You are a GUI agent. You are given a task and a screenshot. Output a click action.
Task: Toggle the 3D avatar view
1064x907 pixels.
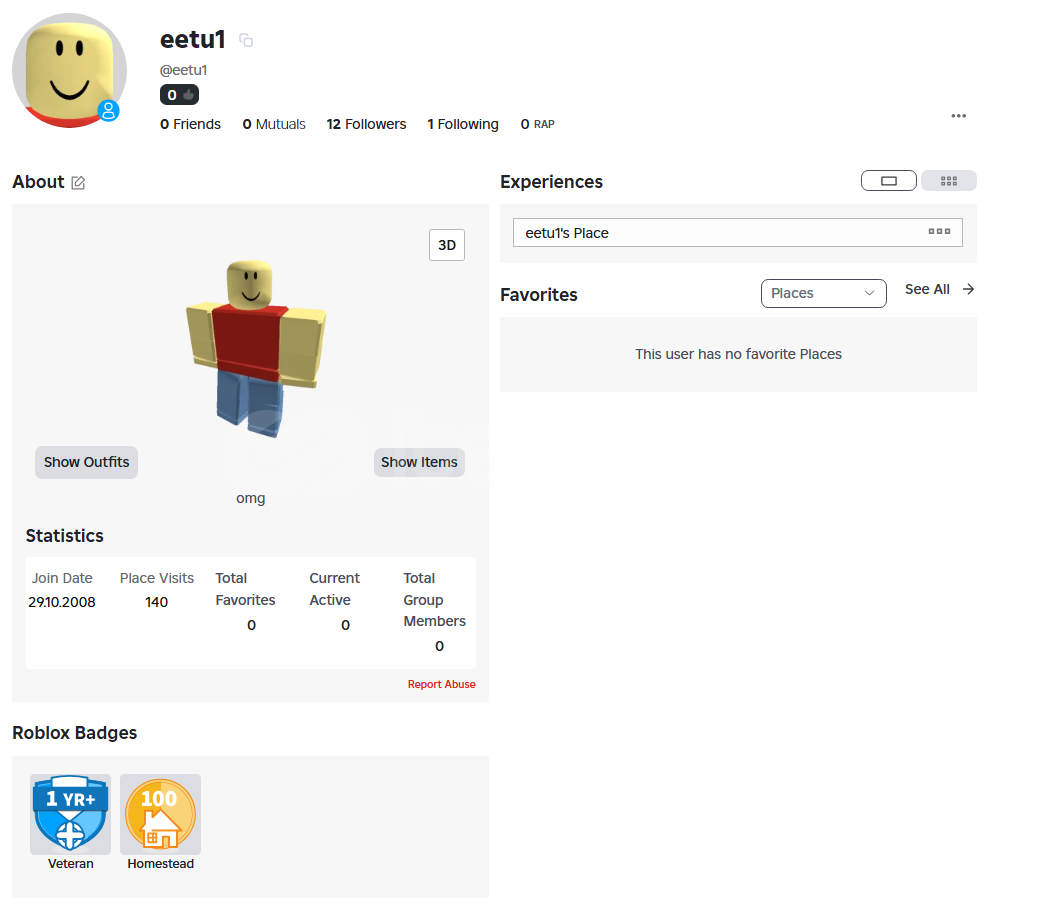pyautogui.click(x=446, y=245)
